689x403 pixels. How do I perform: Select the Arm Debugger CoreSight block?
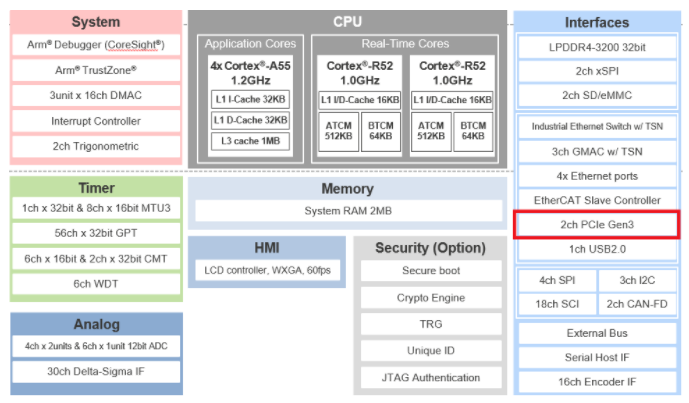94,45
